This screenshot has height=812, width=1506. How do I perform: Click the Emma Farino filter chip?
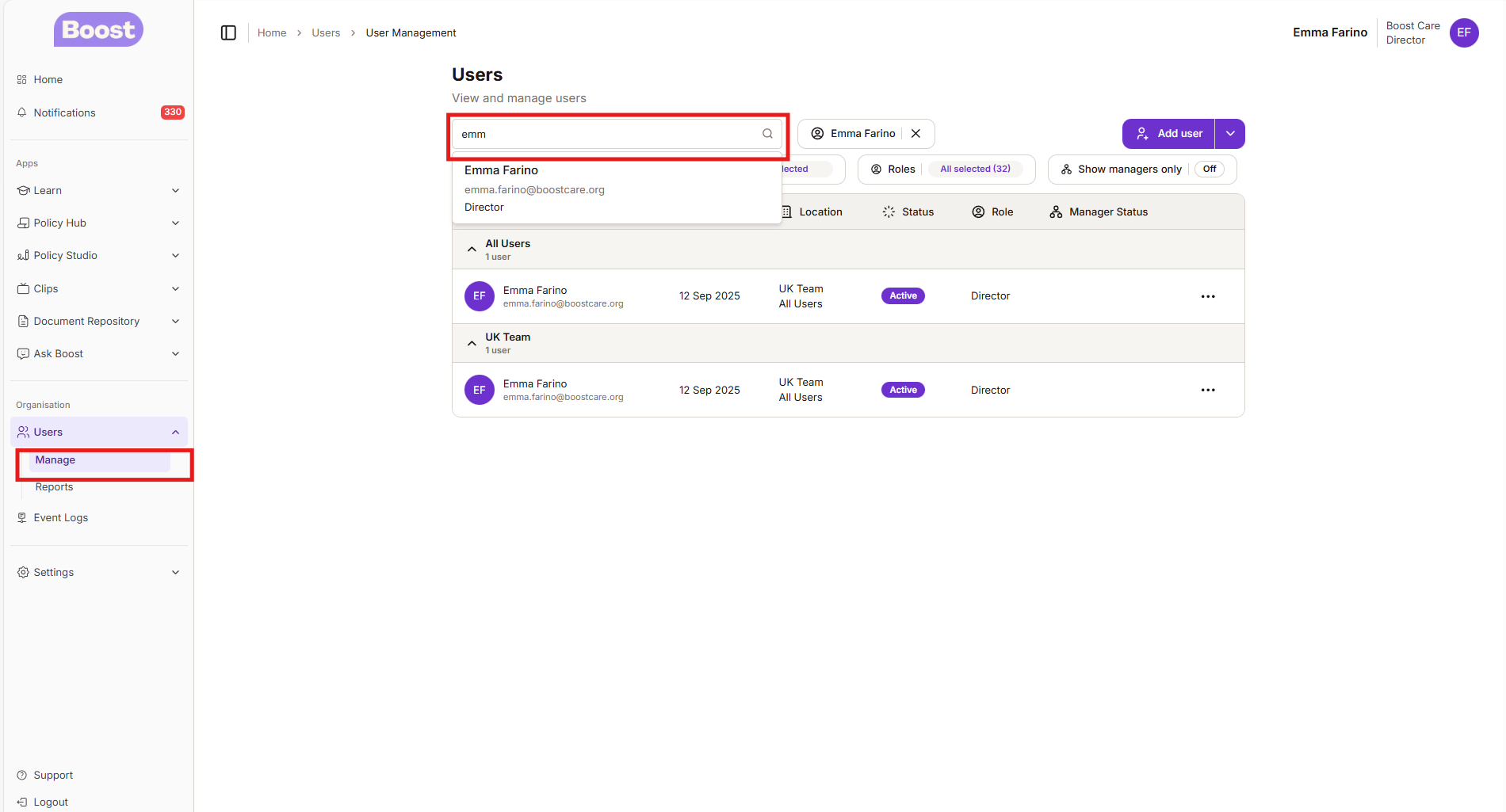pyautogui.click(x=866, y=134)
